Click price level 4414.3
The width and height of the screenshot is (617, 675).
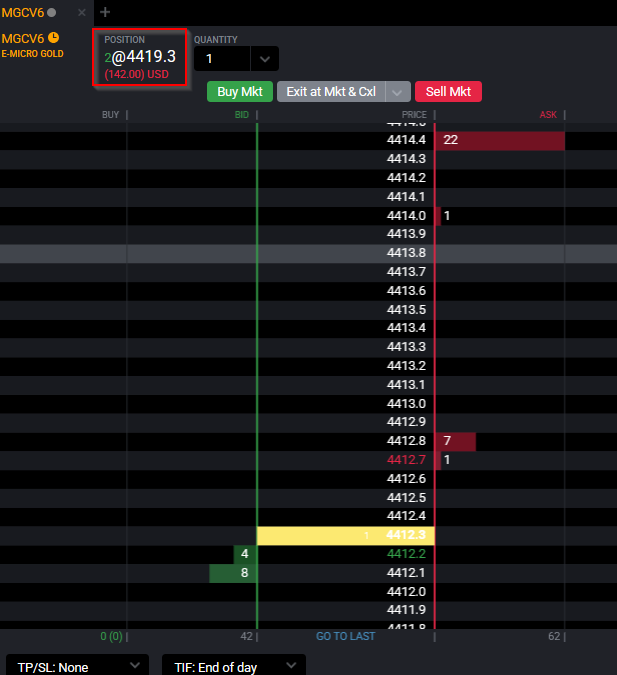pyautogui.click(x=406, y=159)
